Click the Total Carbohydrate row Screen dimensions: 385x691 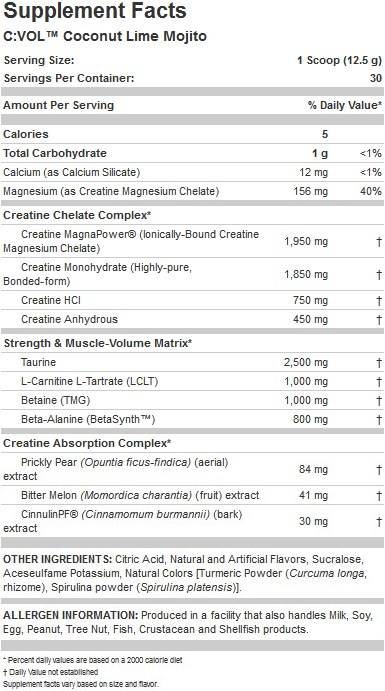[x=192, y=153]
